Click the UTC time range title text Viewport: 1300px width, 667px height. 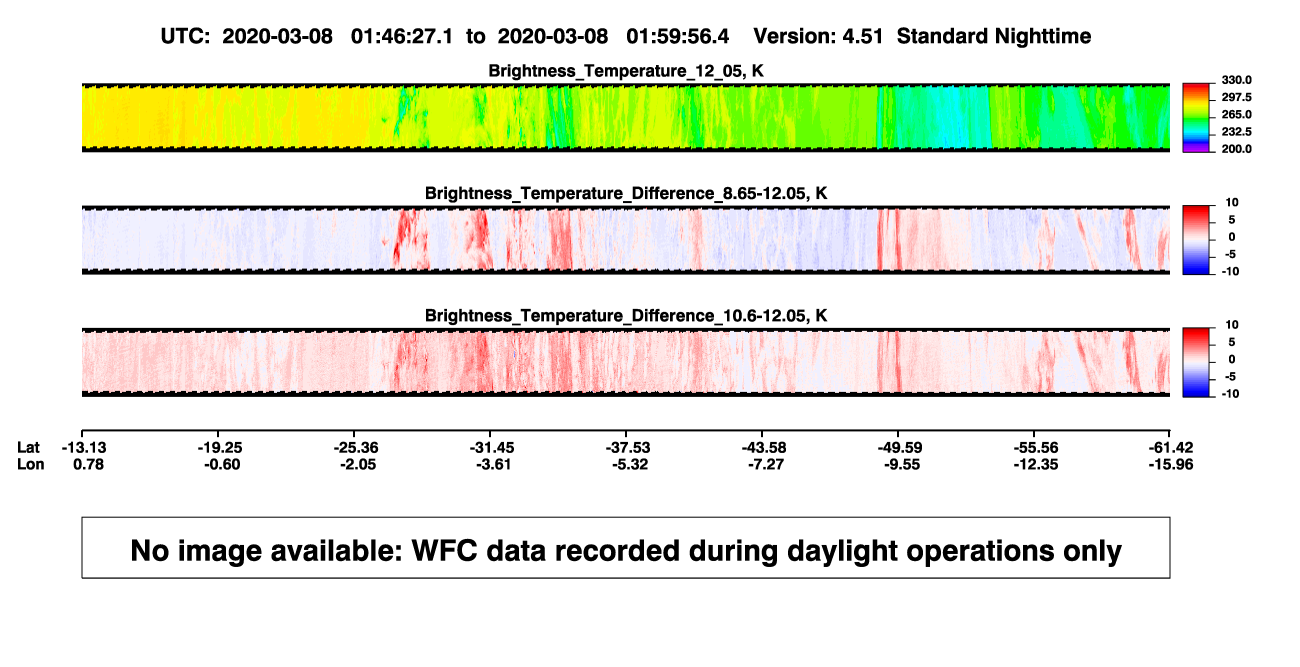click(x=625, y=36)
